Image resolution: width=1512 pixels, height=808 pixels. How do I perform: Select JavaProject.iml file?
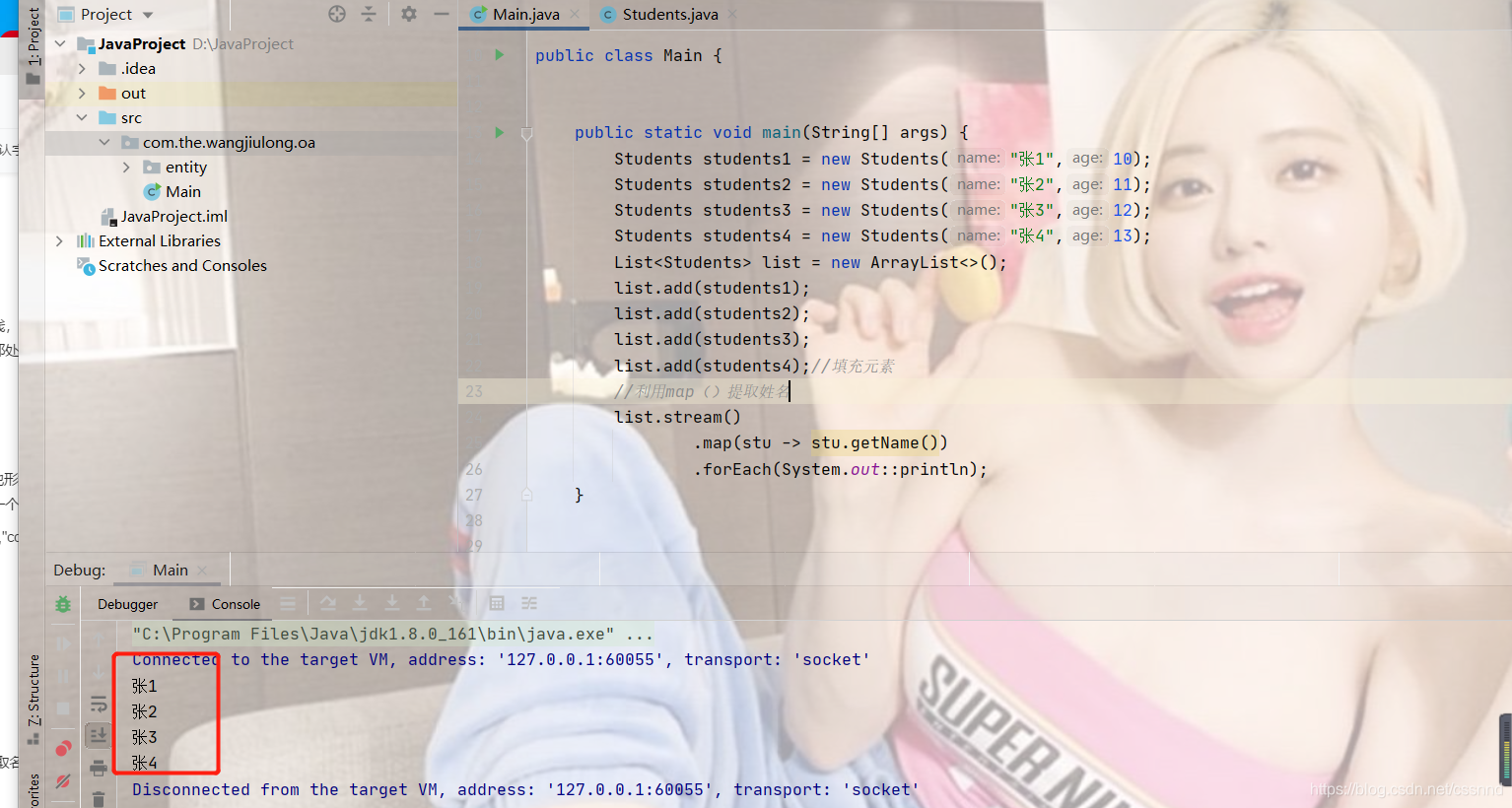[165, 216]
